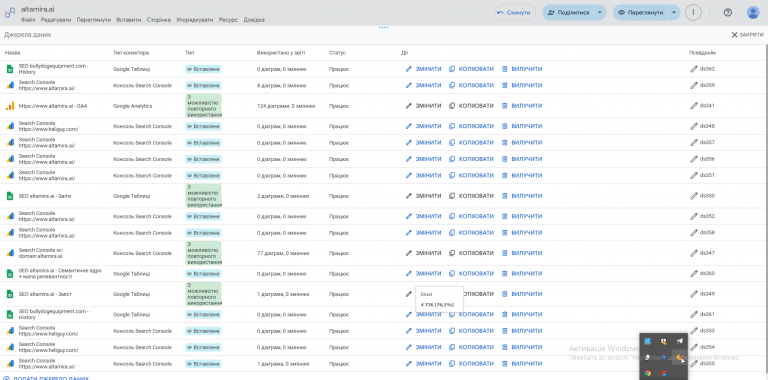The width and height of the screenshot is (768, 380).
Task: Edit alias ds347 with its pencil icon
Action: pyautogui.click(x=694, y=253)
